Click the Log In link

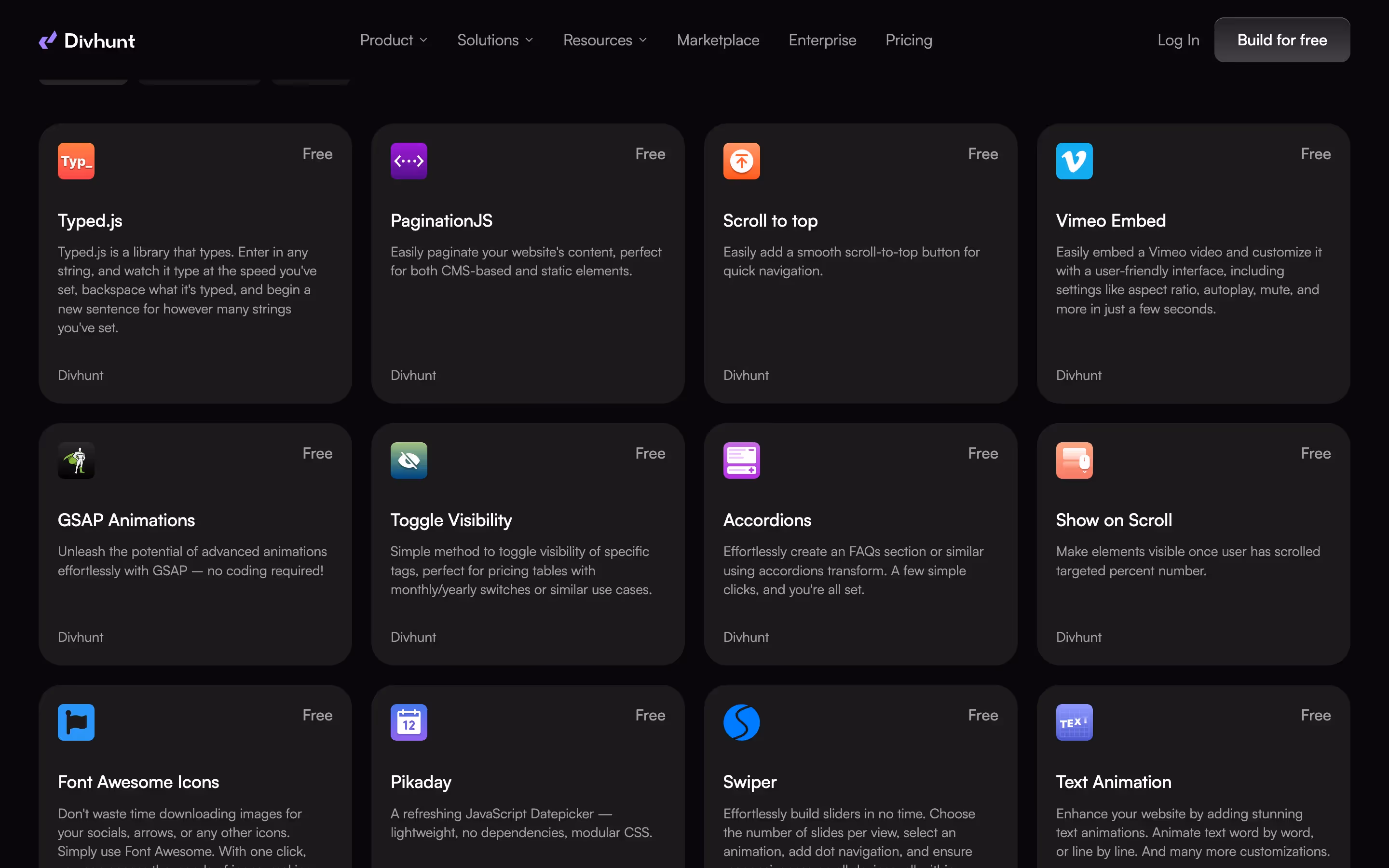(1178, 40)
